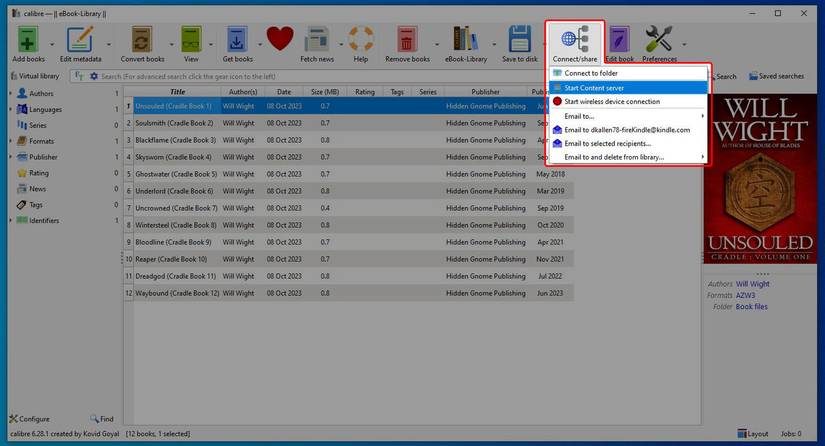Click Find in the tag browser
825x446 pixels.
click(x=102, y=419)
